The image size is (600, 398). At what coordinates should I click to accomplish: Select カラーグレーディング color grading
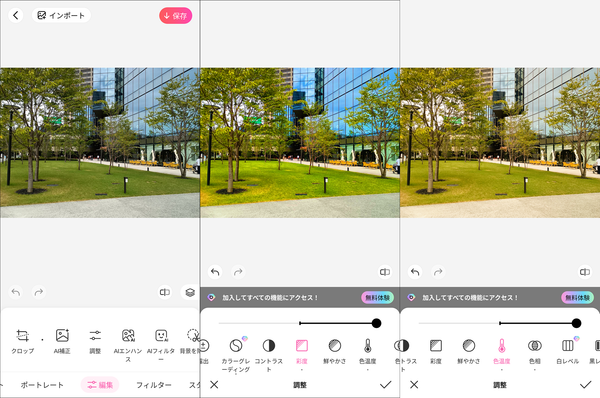point(236,355)
